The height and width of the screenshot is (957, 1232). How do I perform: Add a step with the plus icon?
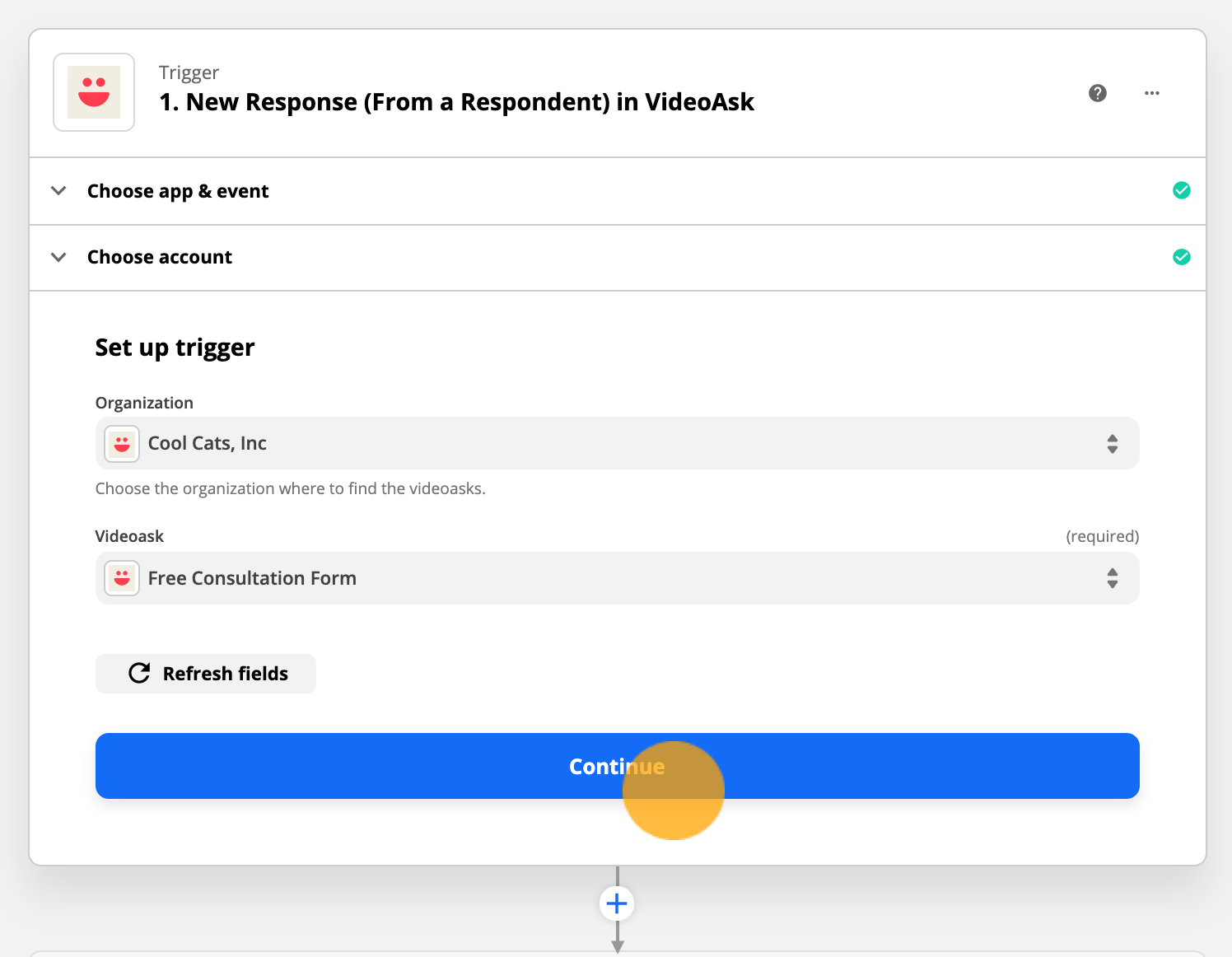617,903
